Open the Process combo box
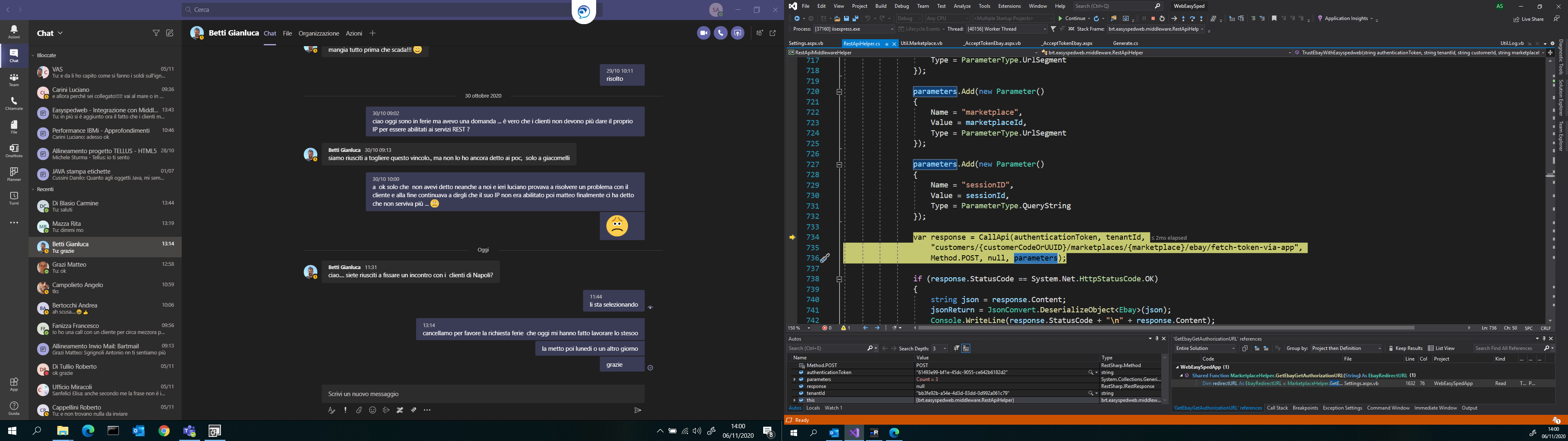The width and height of the screenshot is (1568, 441). (853, 29)
